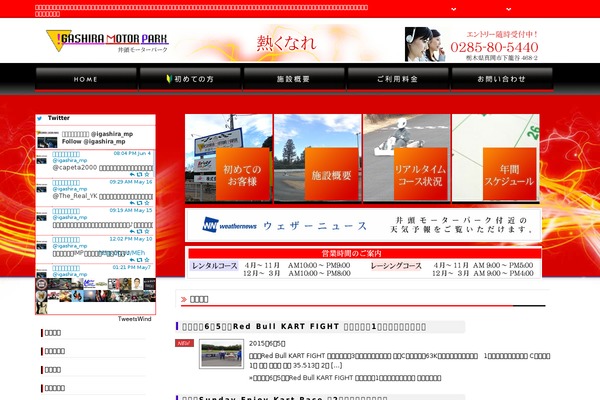Viewport: 600px width, 400px height.
Task: Click the レンタルコース label
Action: (x=214, y=265)
